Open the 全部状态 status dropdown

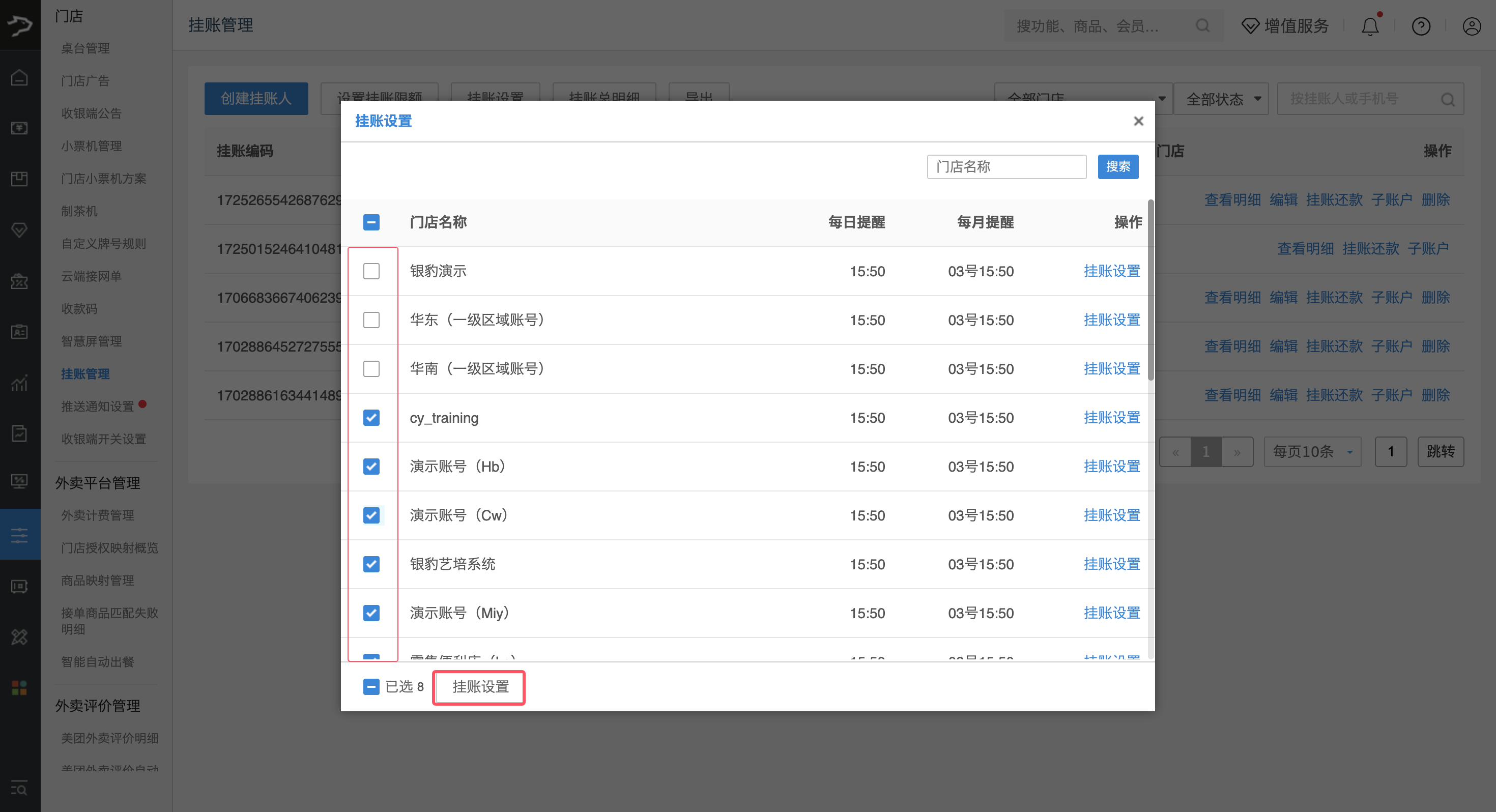tap(1221, 99)
